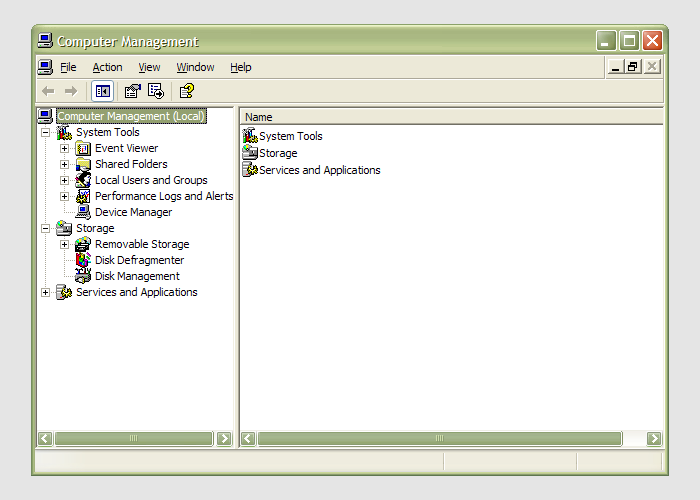
Task: Open Properties from the toolbar icon
Action: point(133,92)
